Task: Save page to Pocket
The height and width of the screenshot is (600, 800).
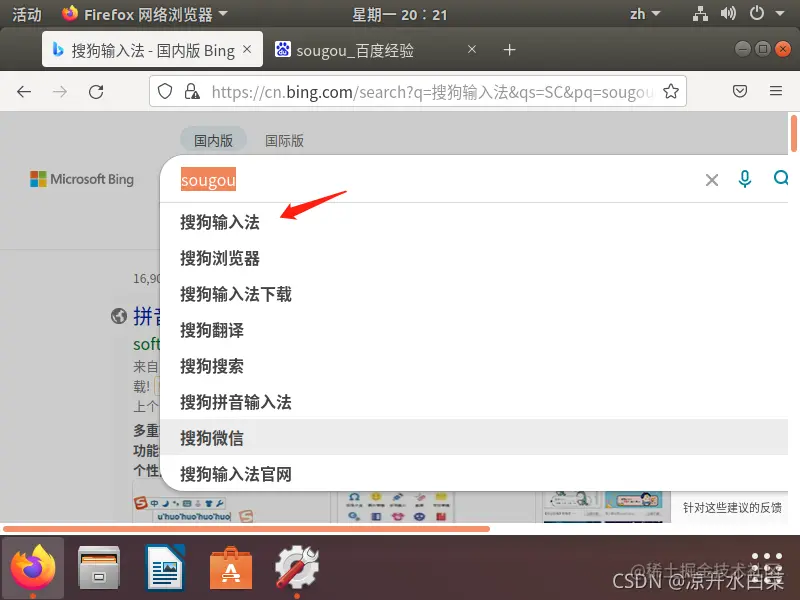Action: (x=740, y=91)
